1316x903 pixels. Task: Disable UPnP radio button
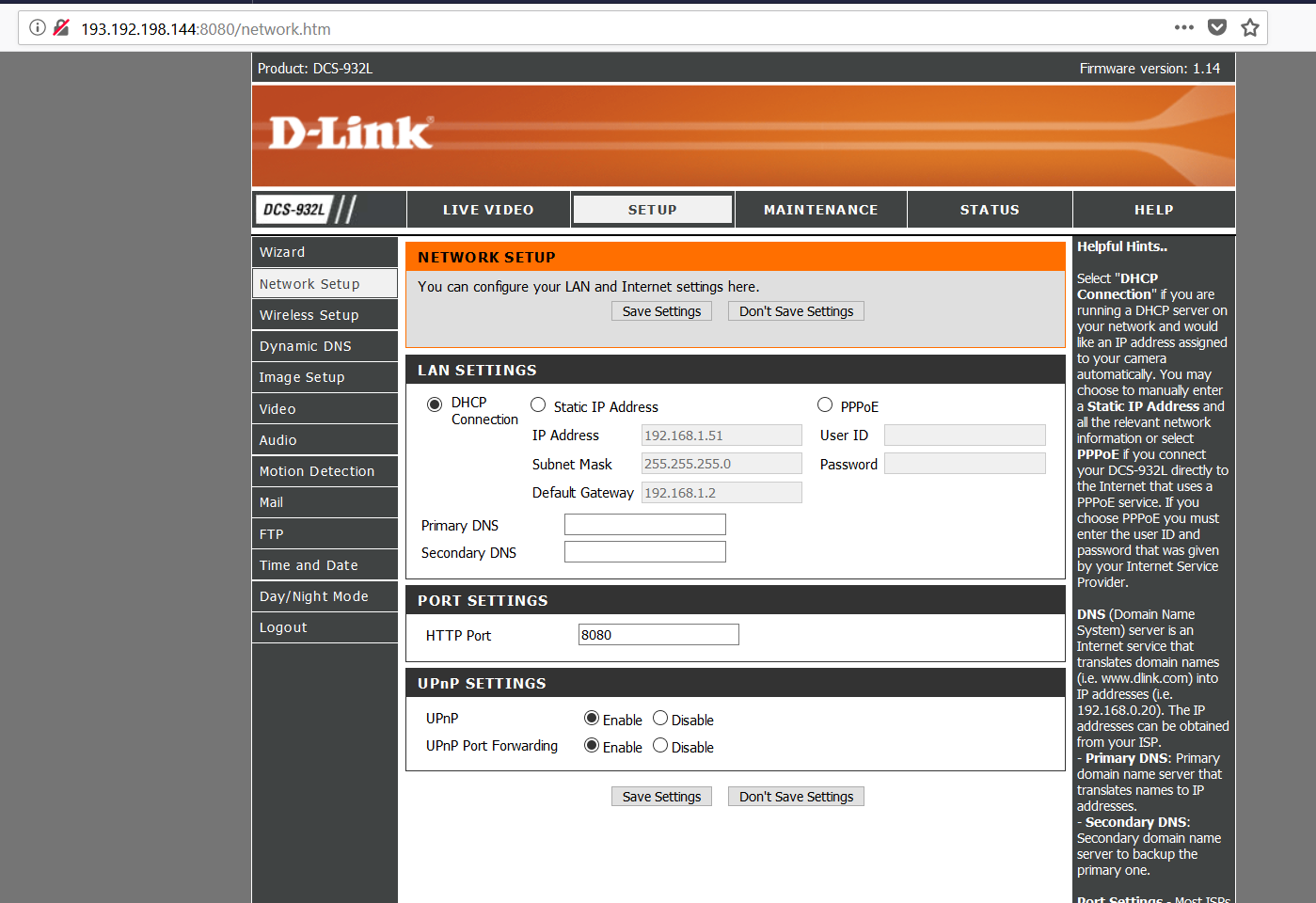click(660, 718)
